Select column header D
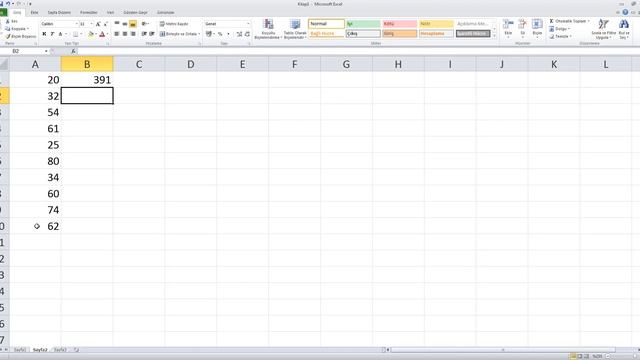640x360 pixels. 191,64
